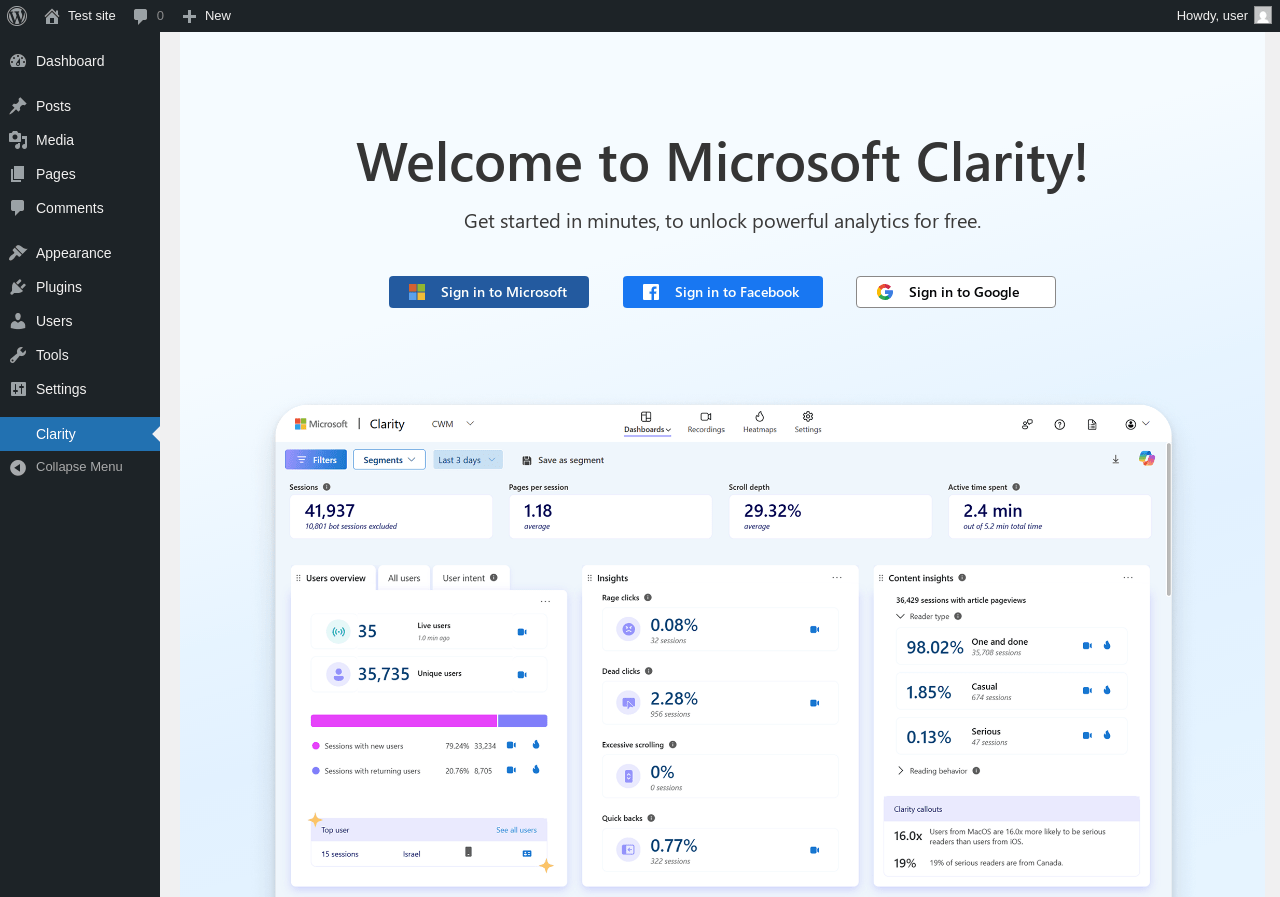1280x897 pixels.
Task: Open the Test site home link
Action: (x=80, y=15)
